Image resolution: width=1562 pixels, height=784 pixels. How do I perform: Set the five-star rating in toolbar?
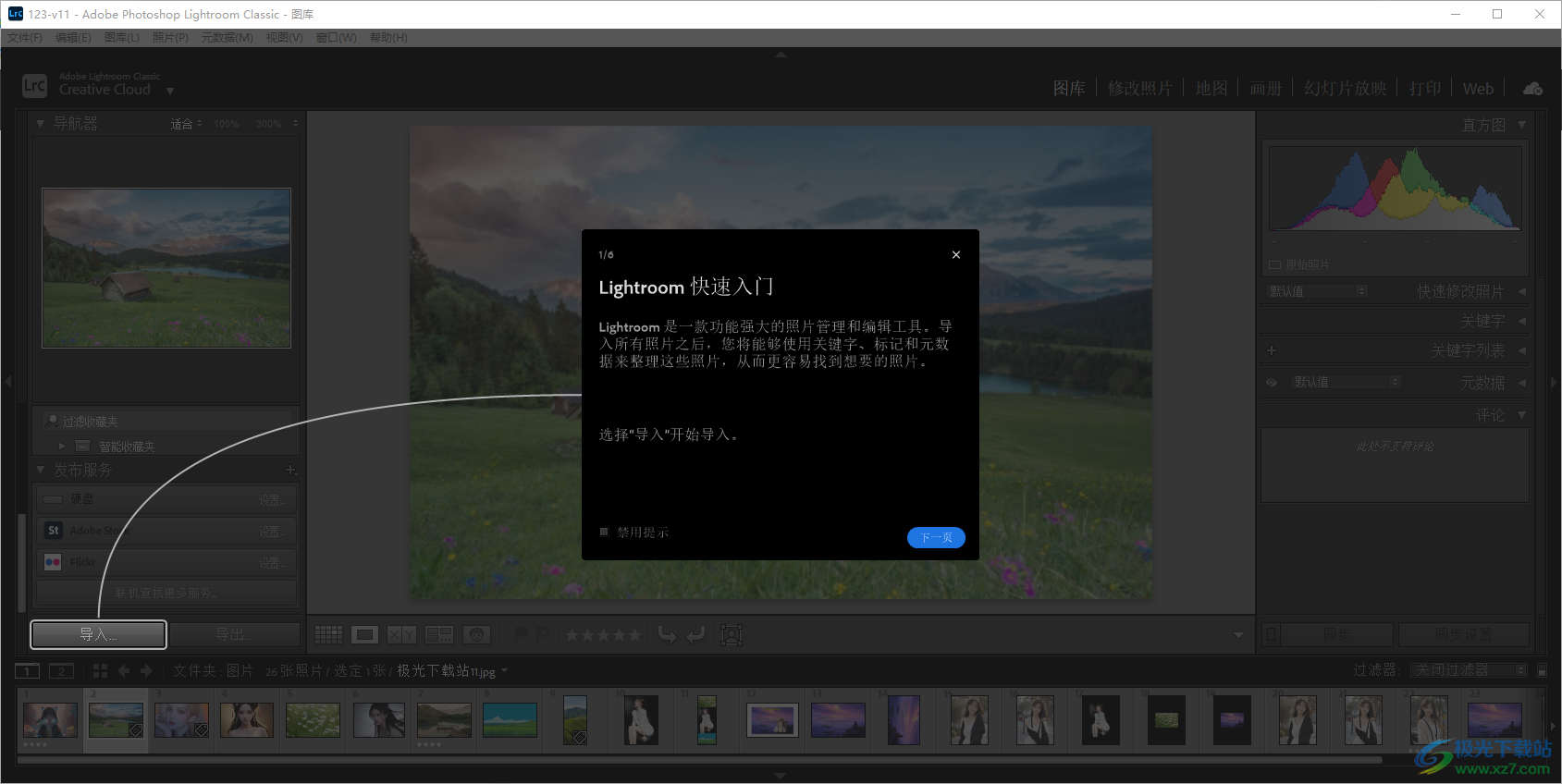[633, 635]
